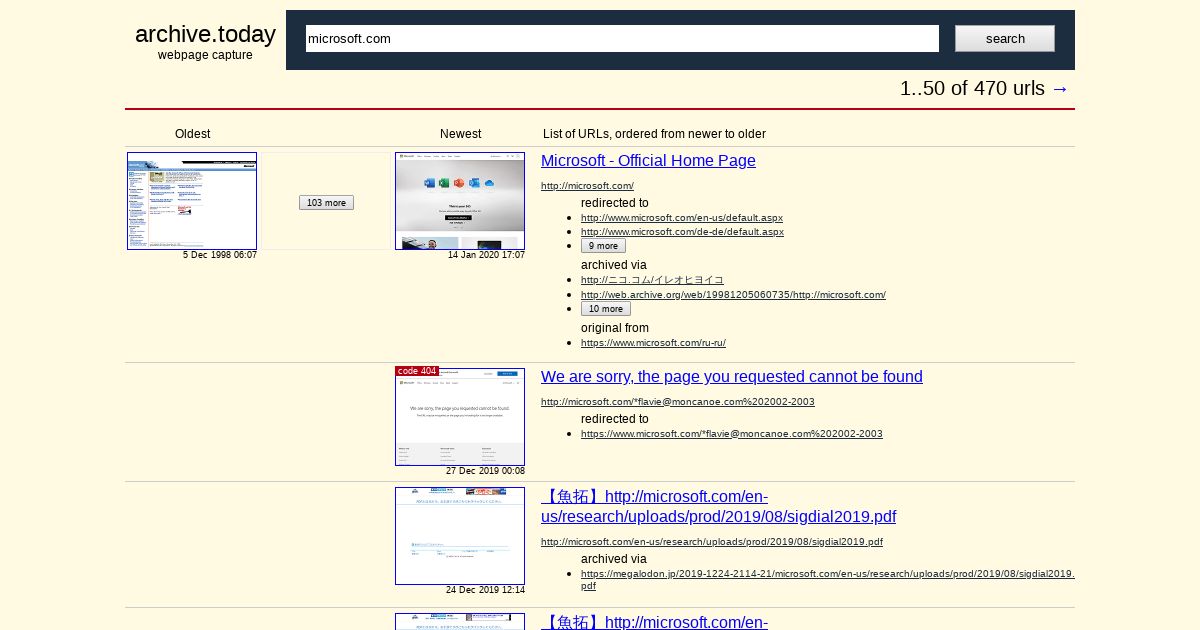Go to next results page arrow

pos(1060,88)
